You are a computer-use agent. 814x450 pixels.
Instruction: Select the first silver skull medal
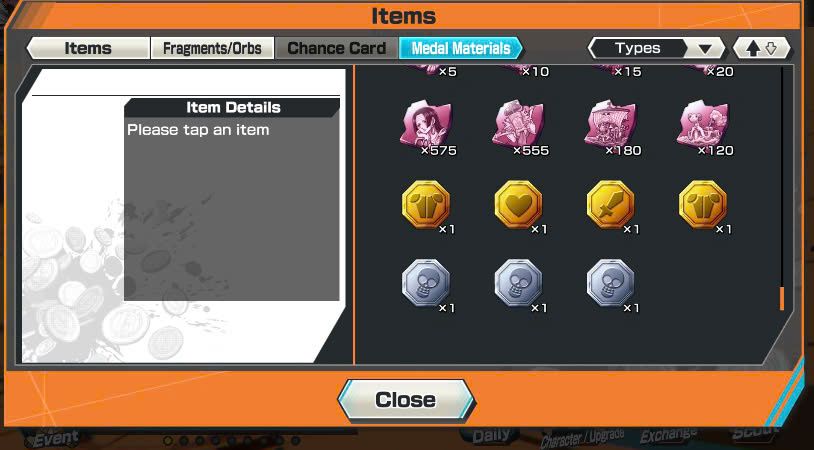(426, 283)
